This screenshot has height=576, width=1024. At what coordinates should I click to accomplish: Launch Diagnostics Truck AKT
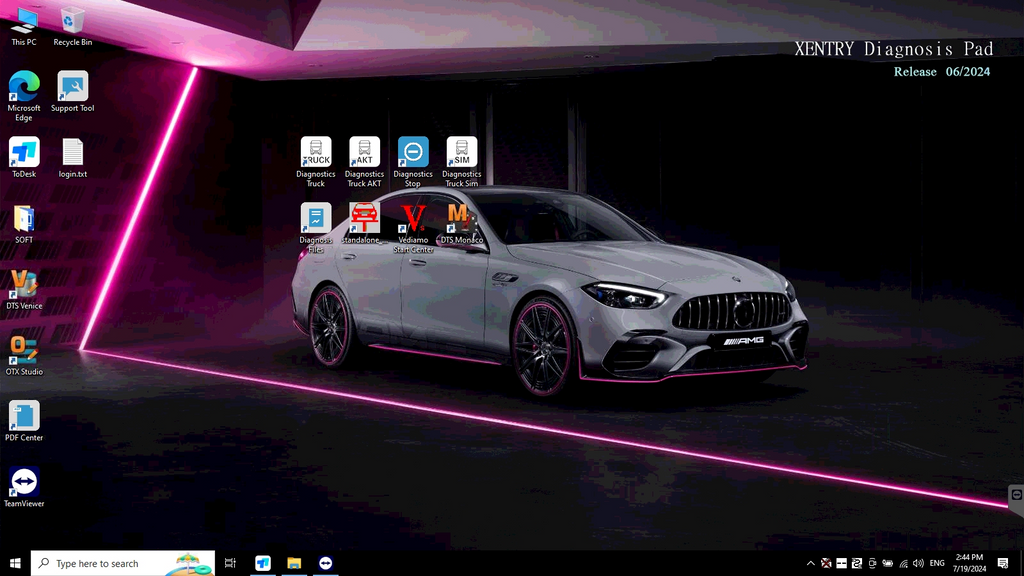[x=364, y=153]
